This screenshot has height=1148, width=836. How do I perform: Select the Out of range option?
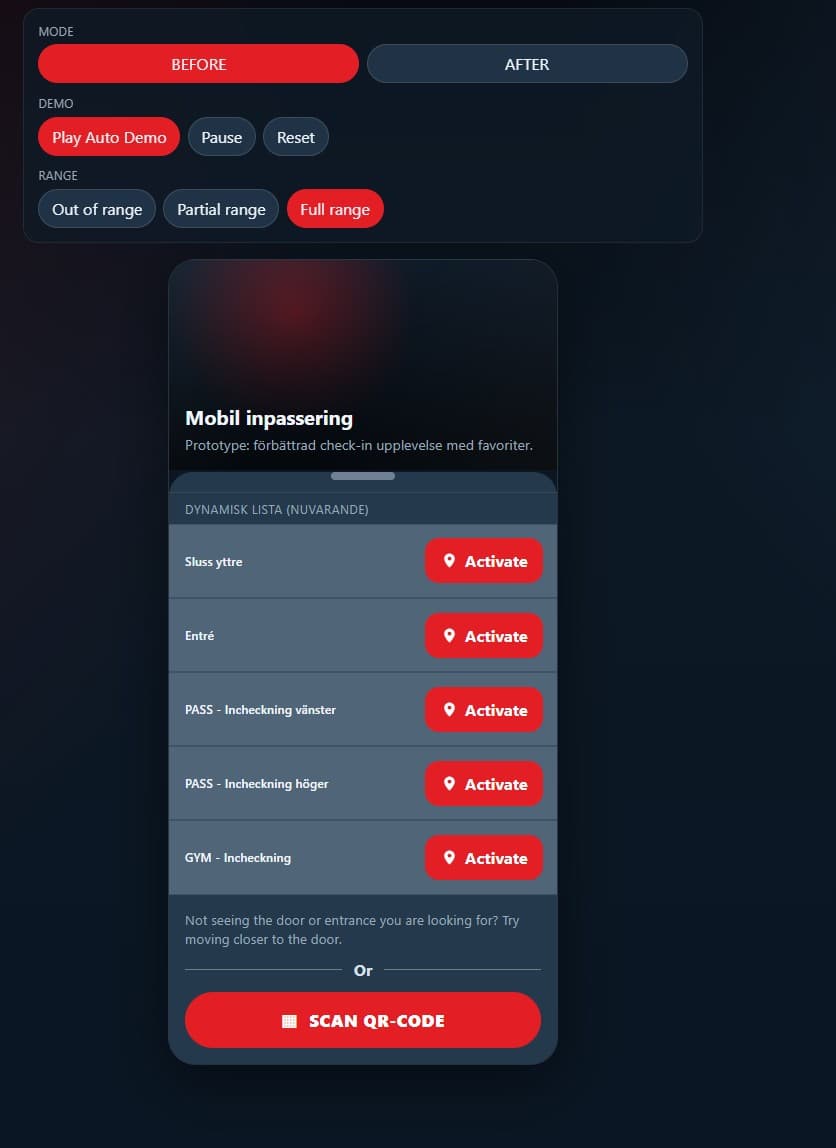click(97, 209)
